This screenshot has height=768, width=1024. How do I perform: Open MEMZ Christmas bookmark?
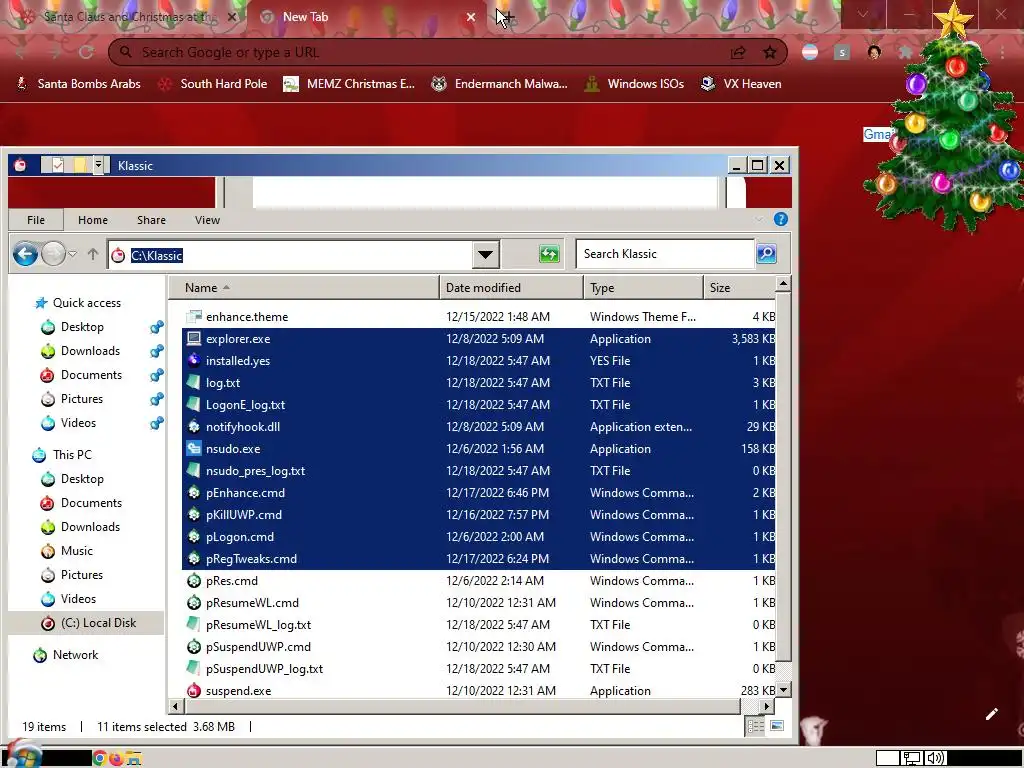click(349, 84)
